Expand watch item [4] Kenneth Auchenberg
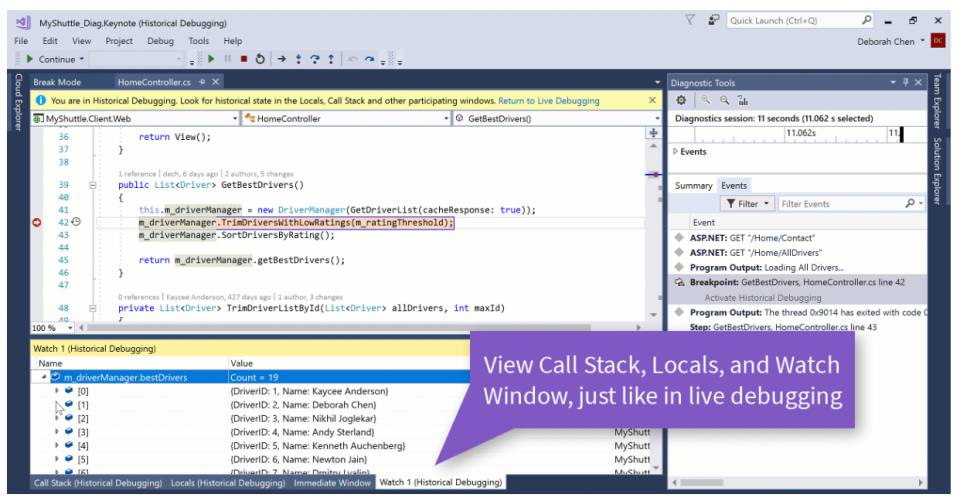This screenshot has height=501, width=960. [57, 445]
